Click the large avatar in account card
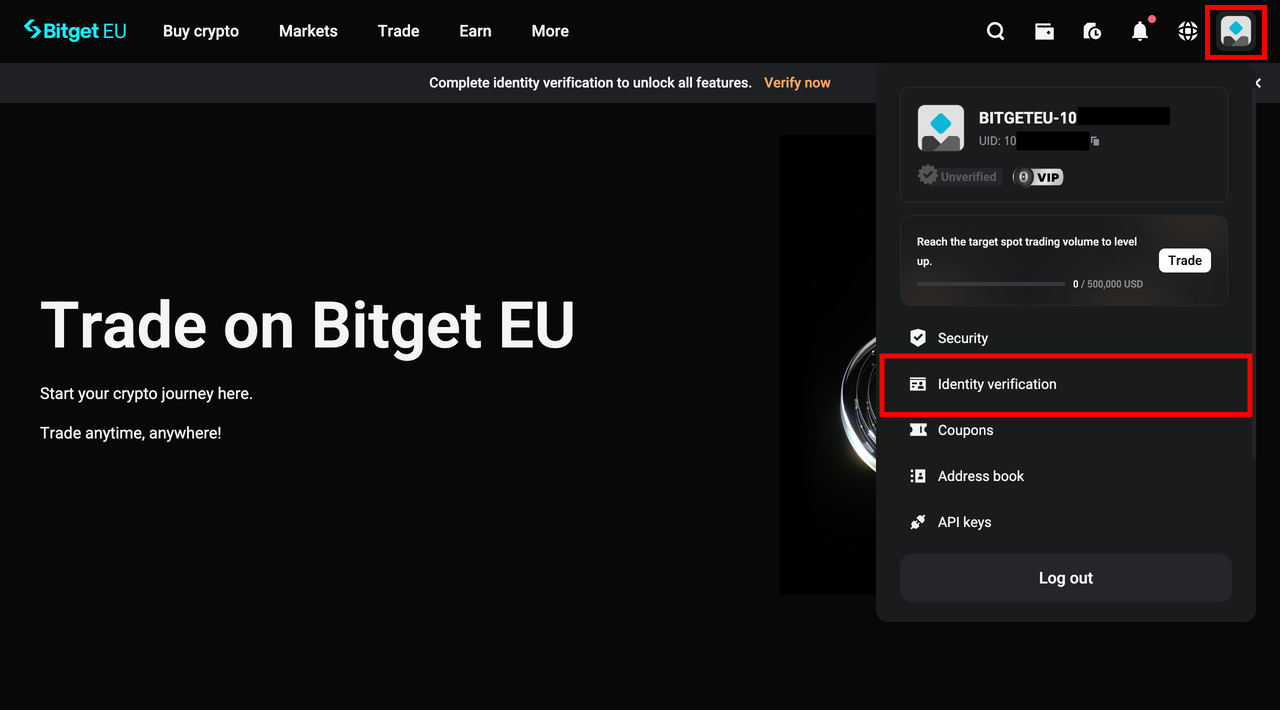1280x710 pixels. tap(941, 128)
